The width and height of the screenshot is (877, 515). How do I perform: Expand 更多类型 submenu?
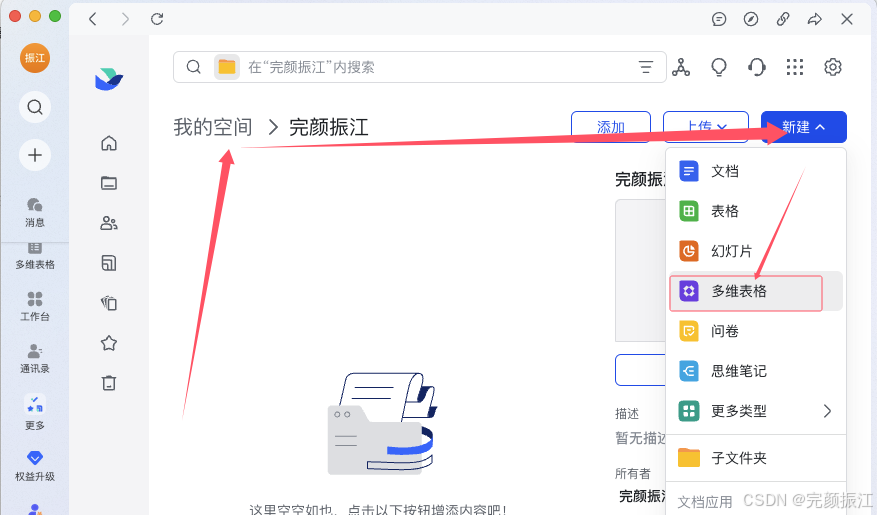[756, 412]
